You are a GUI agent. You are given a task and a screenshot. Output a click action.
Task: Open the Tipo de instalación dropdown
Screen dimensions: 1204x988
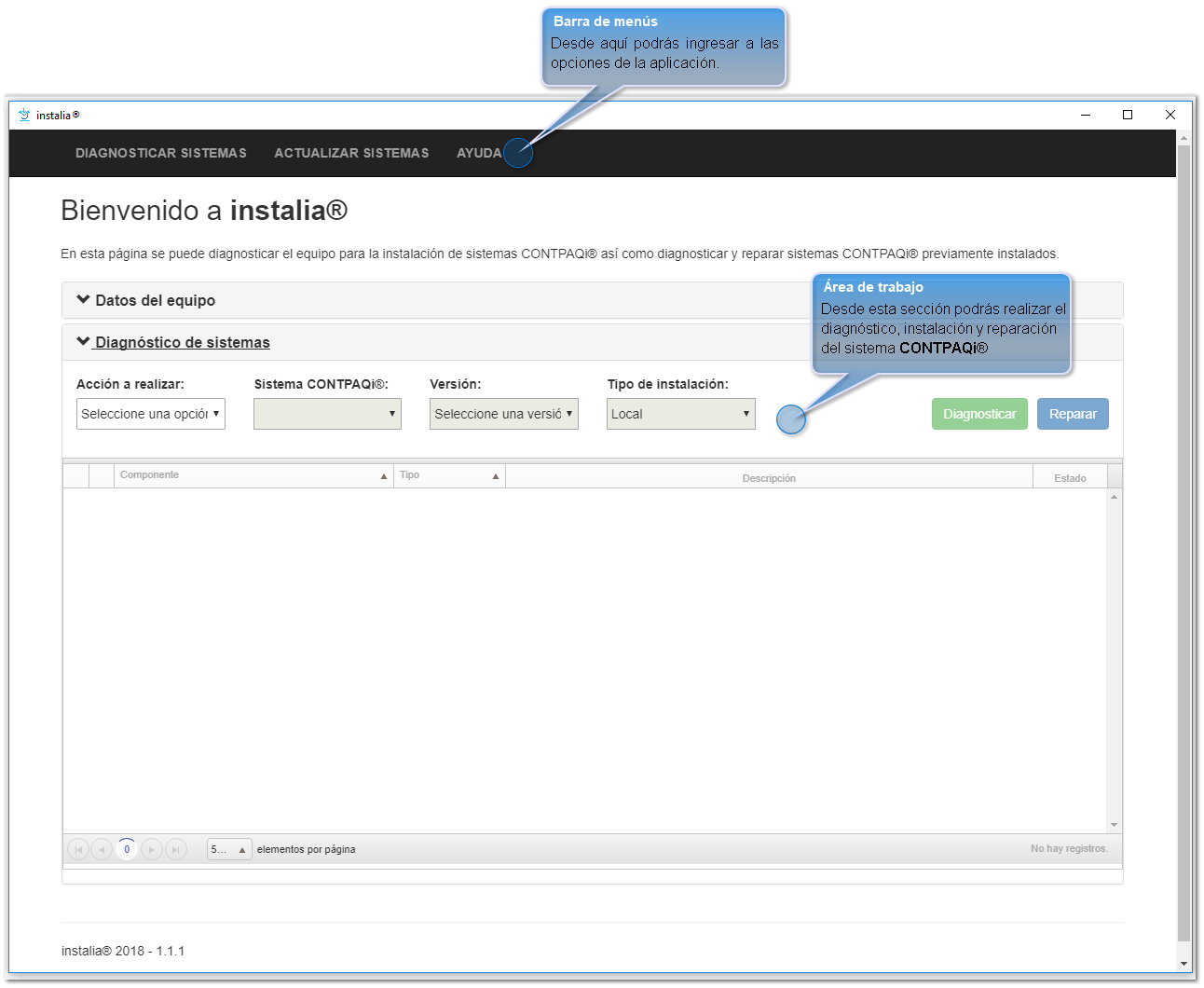681,414
